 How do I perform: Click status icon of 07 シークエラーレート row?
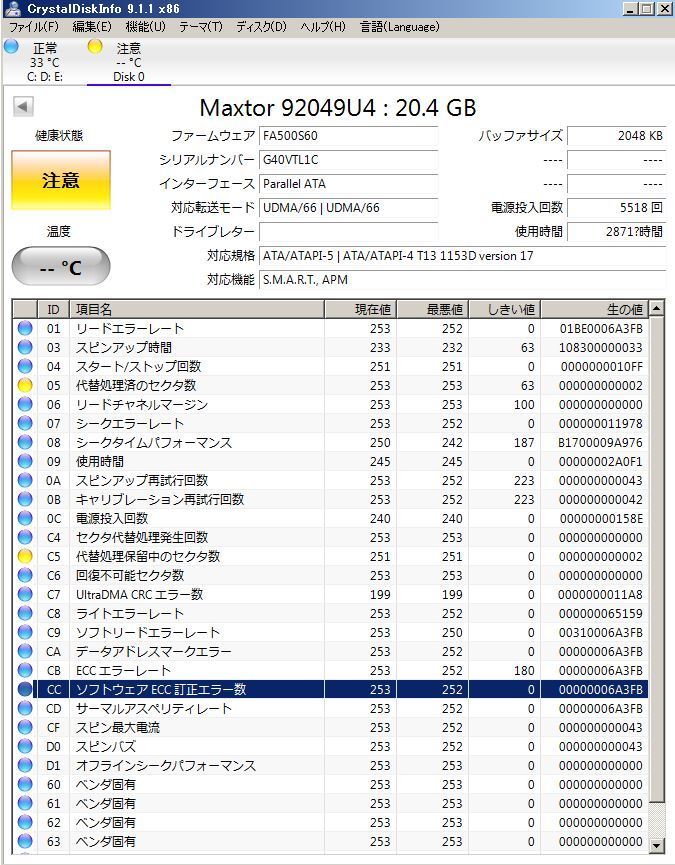point(25,423)
